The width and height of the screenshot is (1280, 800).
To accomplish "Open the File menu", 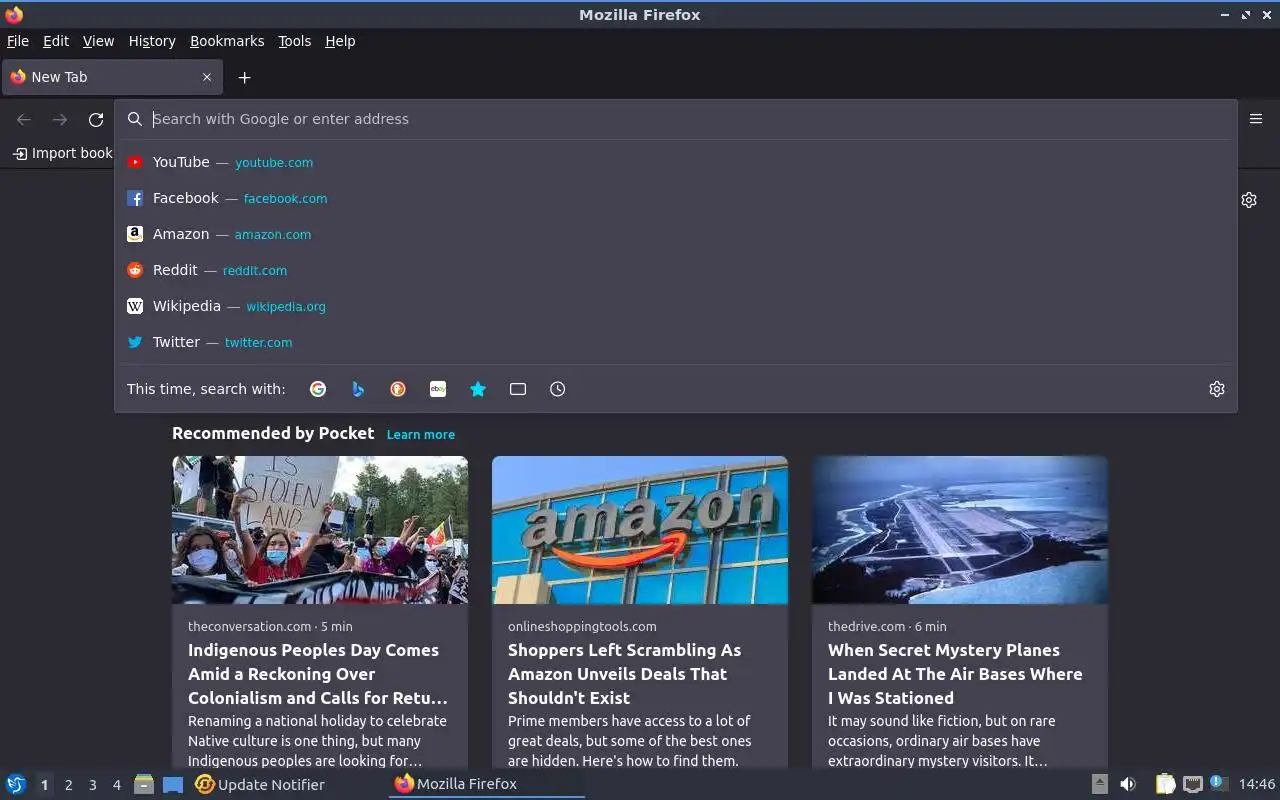I will pos(18,41).
